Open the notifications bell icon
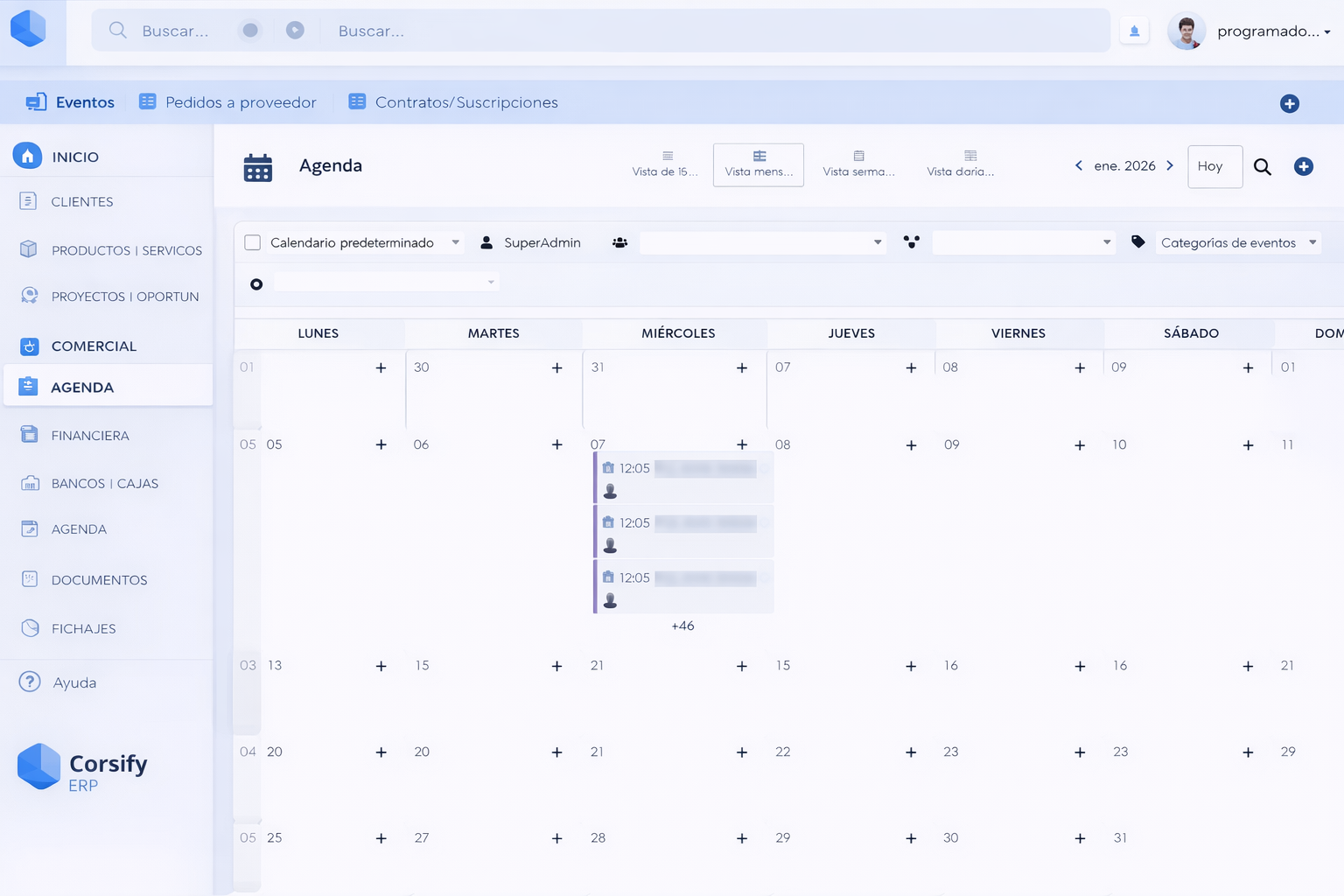Viewport: 1344px width, 896px height. click(x=1134, y=31)
